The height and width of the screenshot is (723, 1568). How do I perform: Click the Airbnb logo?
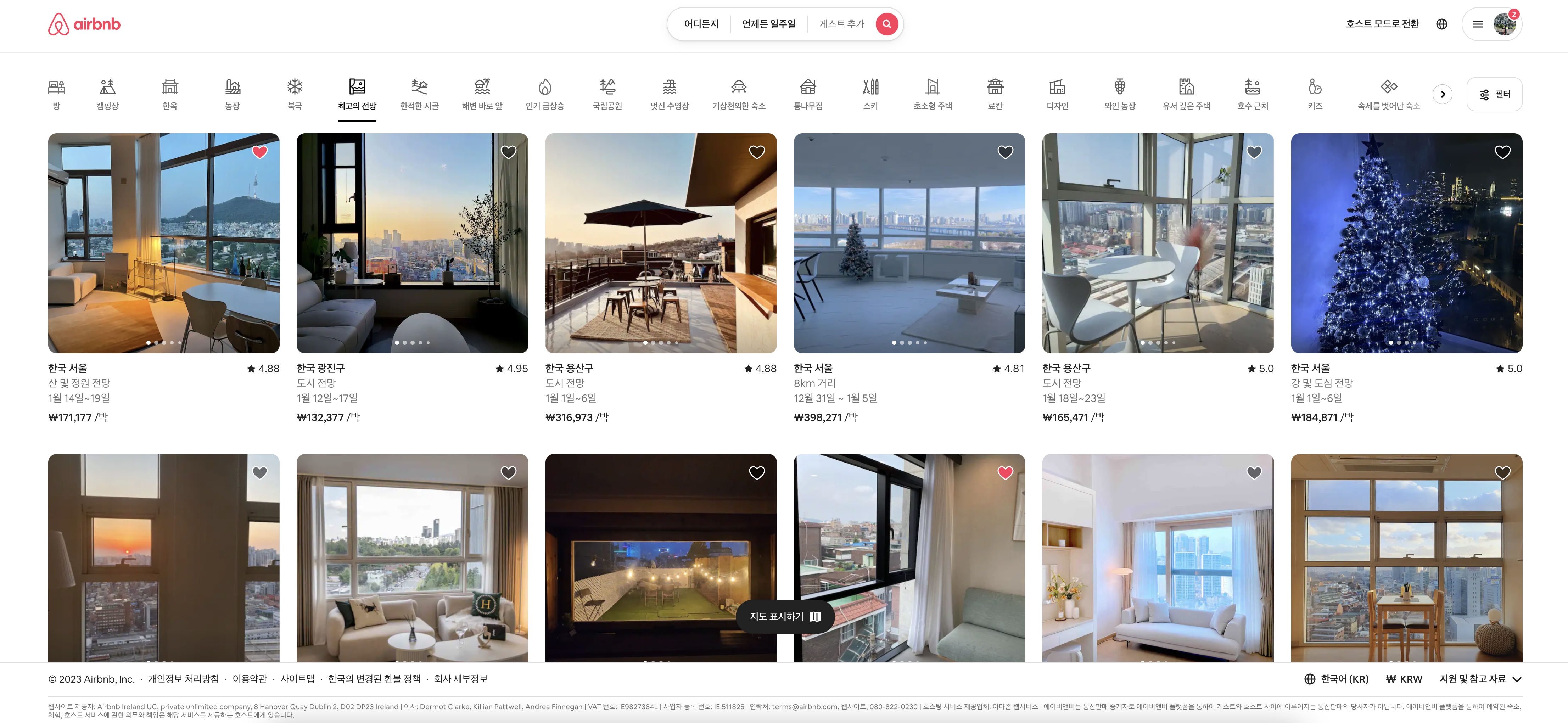(85, 24)
